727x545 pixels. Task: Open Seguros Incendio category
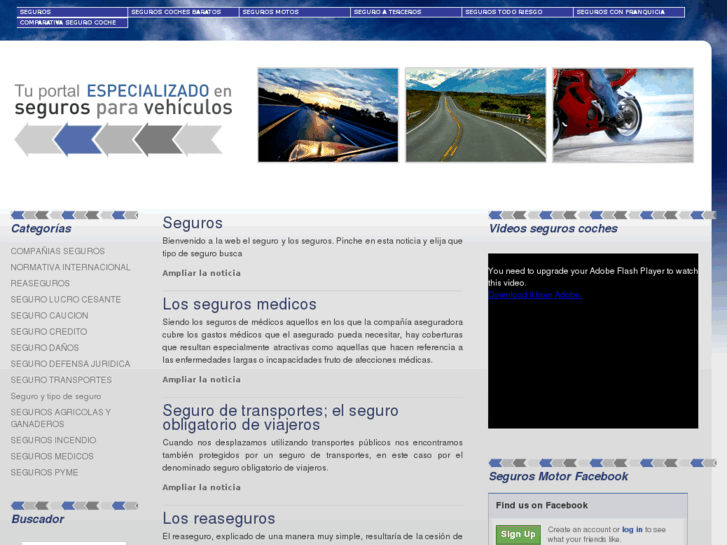tap(53, 440)
